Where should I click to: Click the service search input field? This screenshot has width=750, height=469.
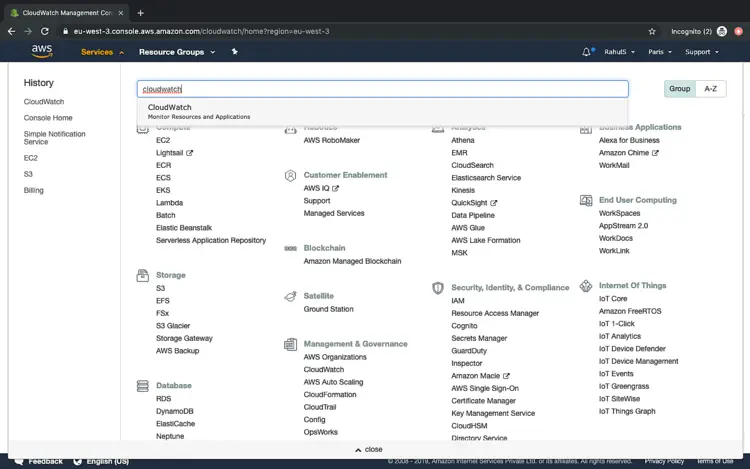pos(383,89)
